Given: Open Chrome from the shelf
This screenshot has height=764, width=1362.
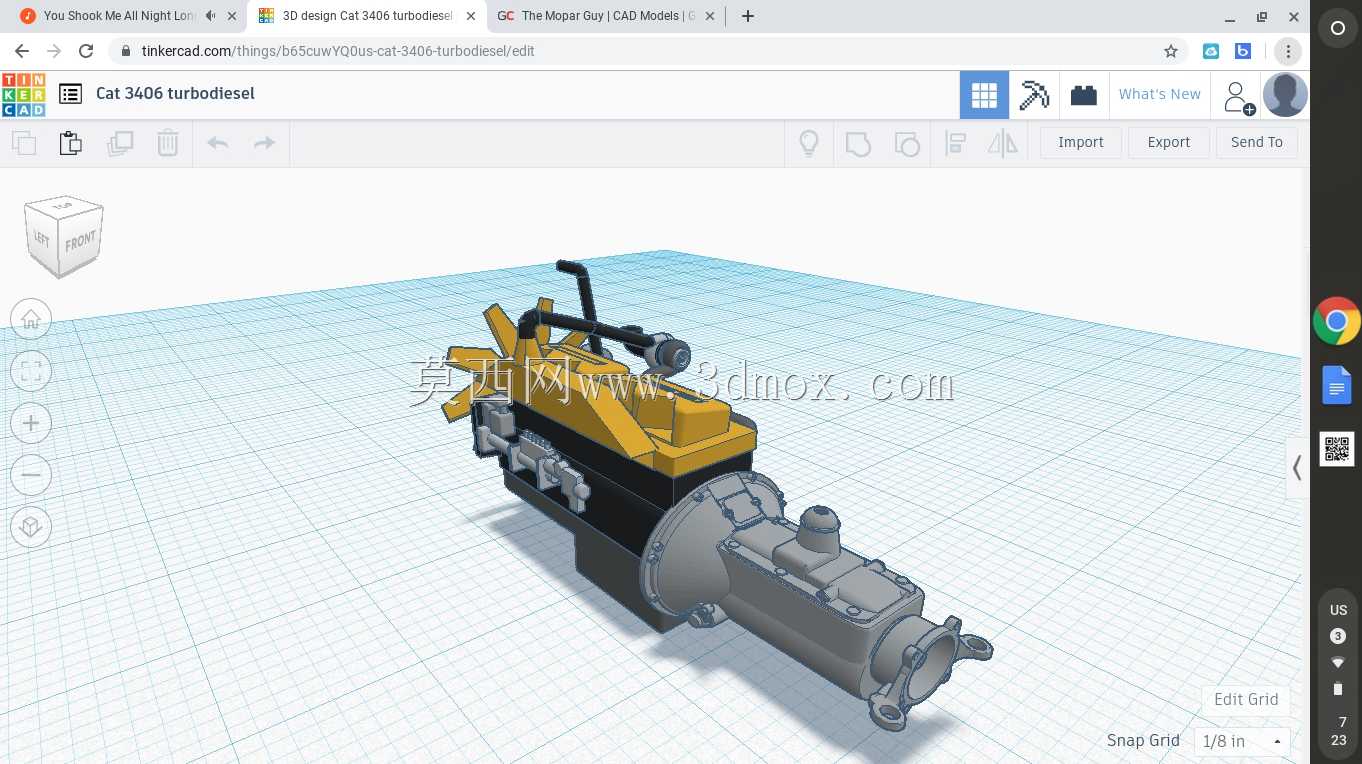Looking at the screenshot, I should [1337, 322].
